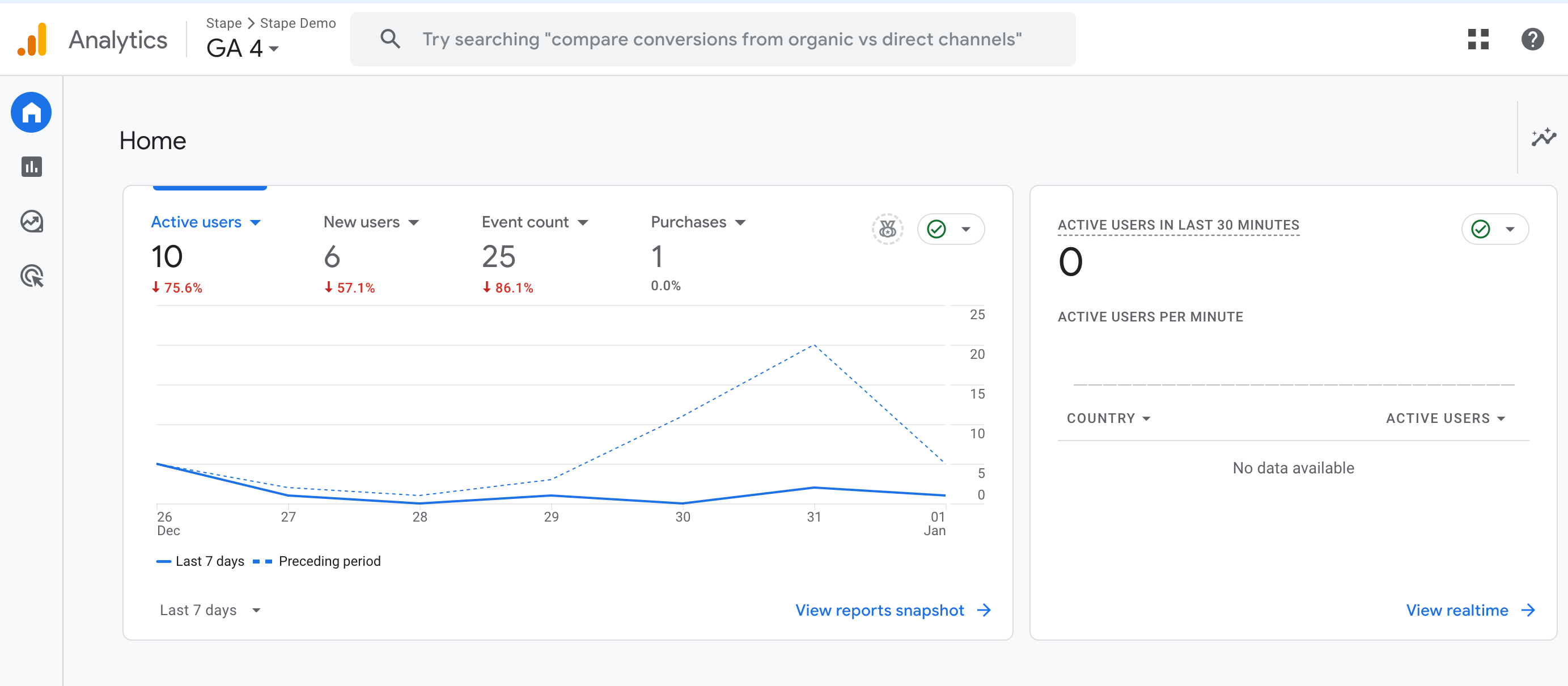Image resolution: width=1568 pixels, height=686 pixels.
Task: Click the 01 Jan axis label
Action: pyautogui.click(x=934, y=523)
